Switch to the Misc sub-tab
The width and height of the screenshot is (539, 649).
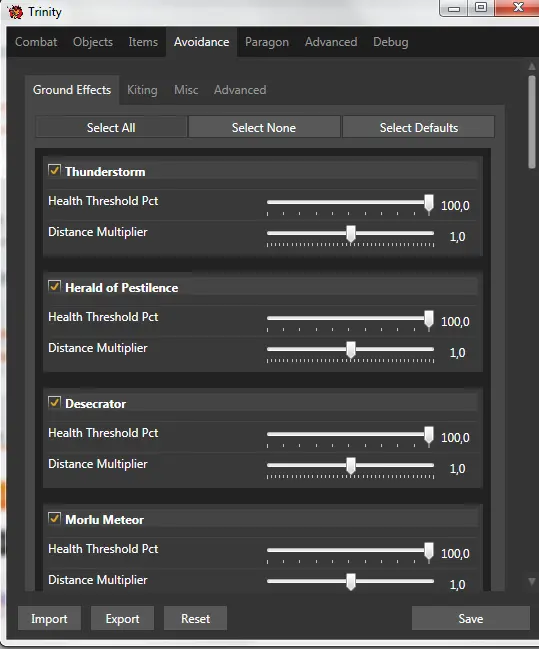pos(186,90)
